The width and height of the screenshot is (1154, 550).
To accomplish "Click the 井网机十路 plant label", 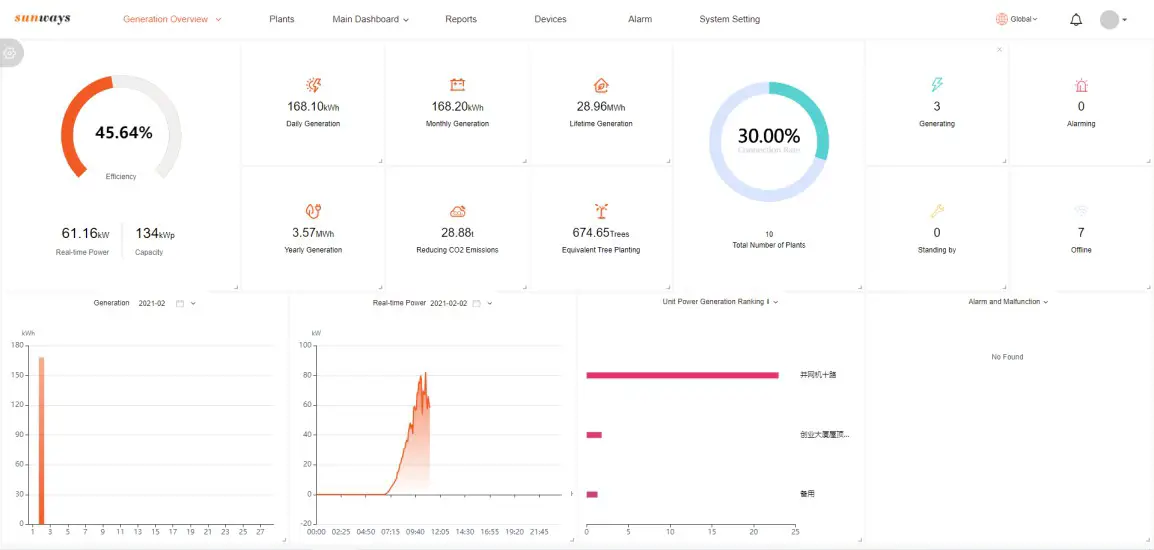I will [818, 375].
